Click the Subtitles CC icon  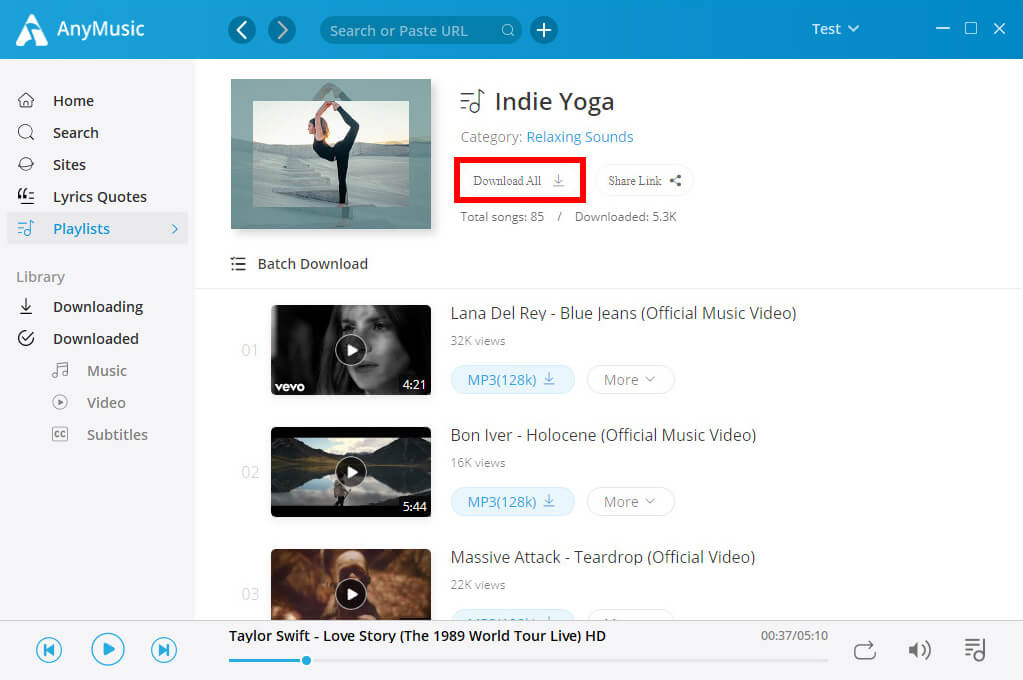click(x=60, y=435)
